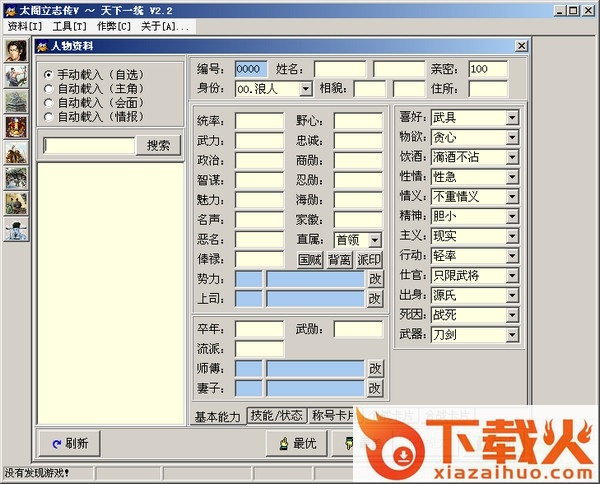Click the archer warrior sidebar icon
The image size is (600, 484).
tap(16, 76)
